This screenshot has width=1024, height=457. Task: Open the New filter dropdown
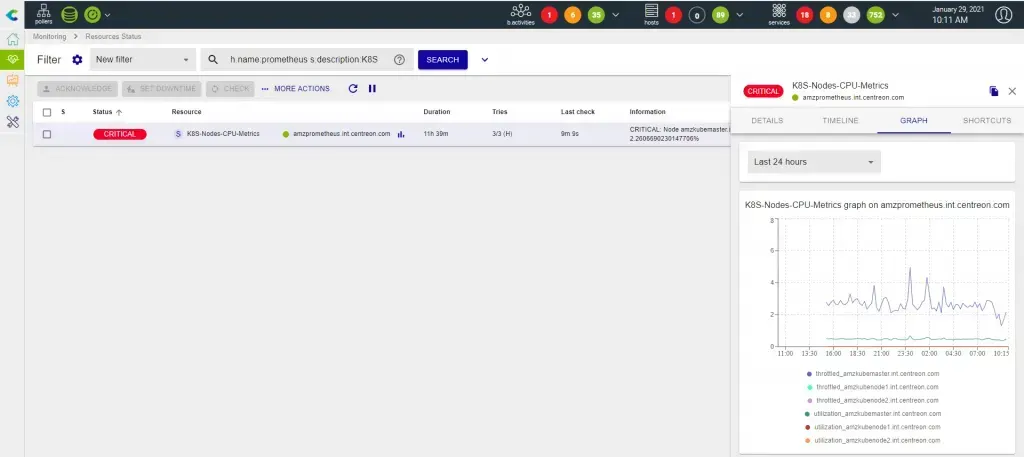click(x=142, y=59)
